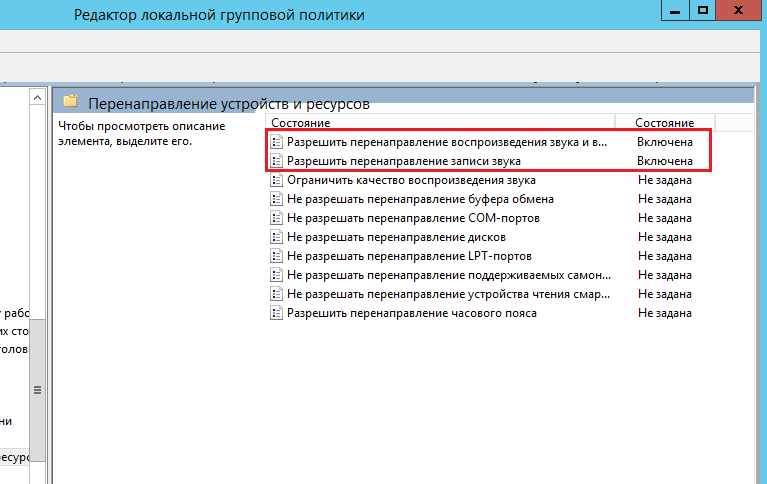The image size is (767, 484).
Task: Select the смарт-карт reader redirection policy
Action: tap(446, 294)
